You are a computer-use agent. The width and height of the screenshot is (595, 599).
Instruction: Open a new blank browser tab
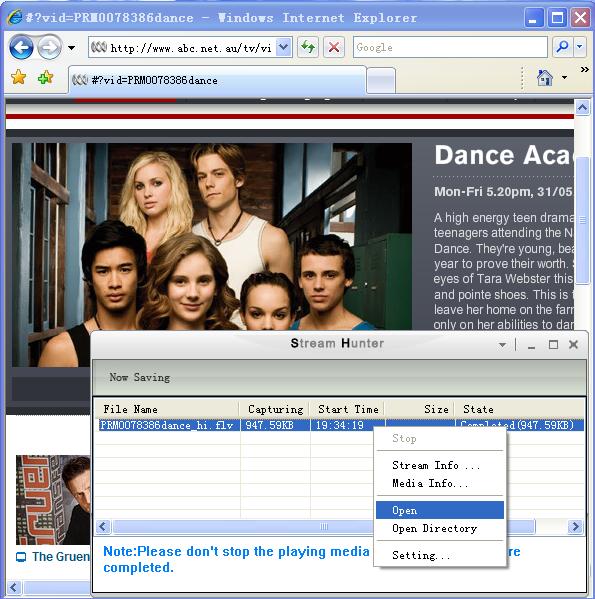tap(381, 81)
